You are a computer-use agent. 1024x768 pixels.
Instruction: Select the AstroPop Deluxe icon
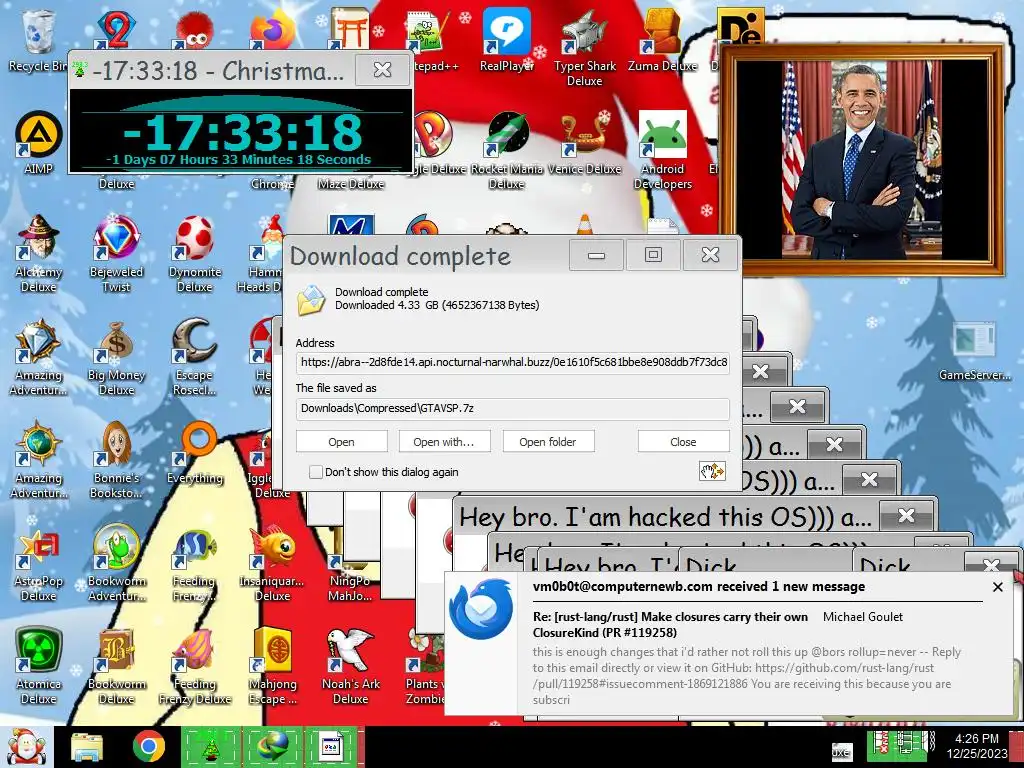coord(38,562)
